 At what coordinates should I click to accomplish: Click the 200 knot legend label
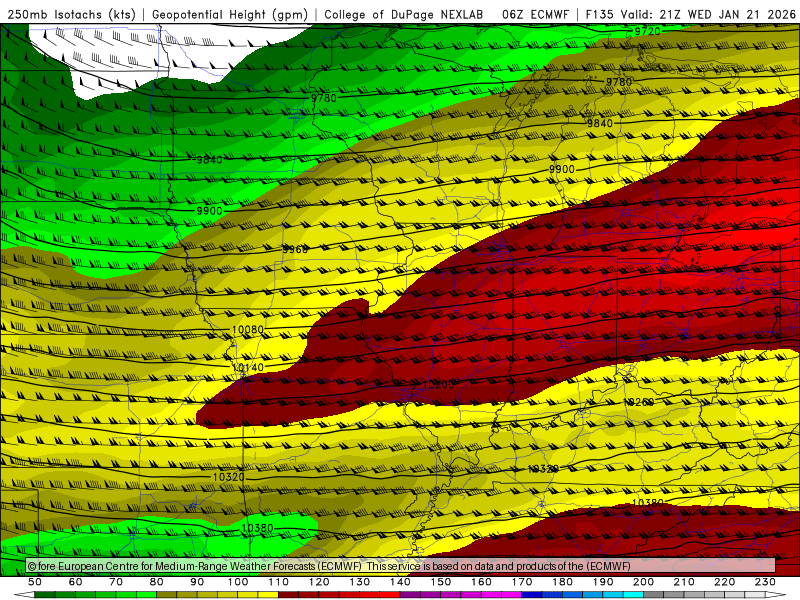click(x=644, y=582)
